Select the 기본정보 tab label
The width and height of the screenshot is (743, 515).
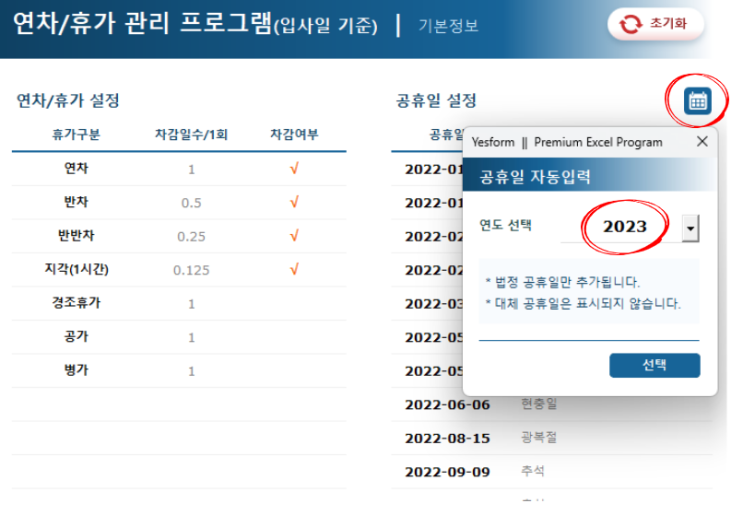(x=448, y=25)
